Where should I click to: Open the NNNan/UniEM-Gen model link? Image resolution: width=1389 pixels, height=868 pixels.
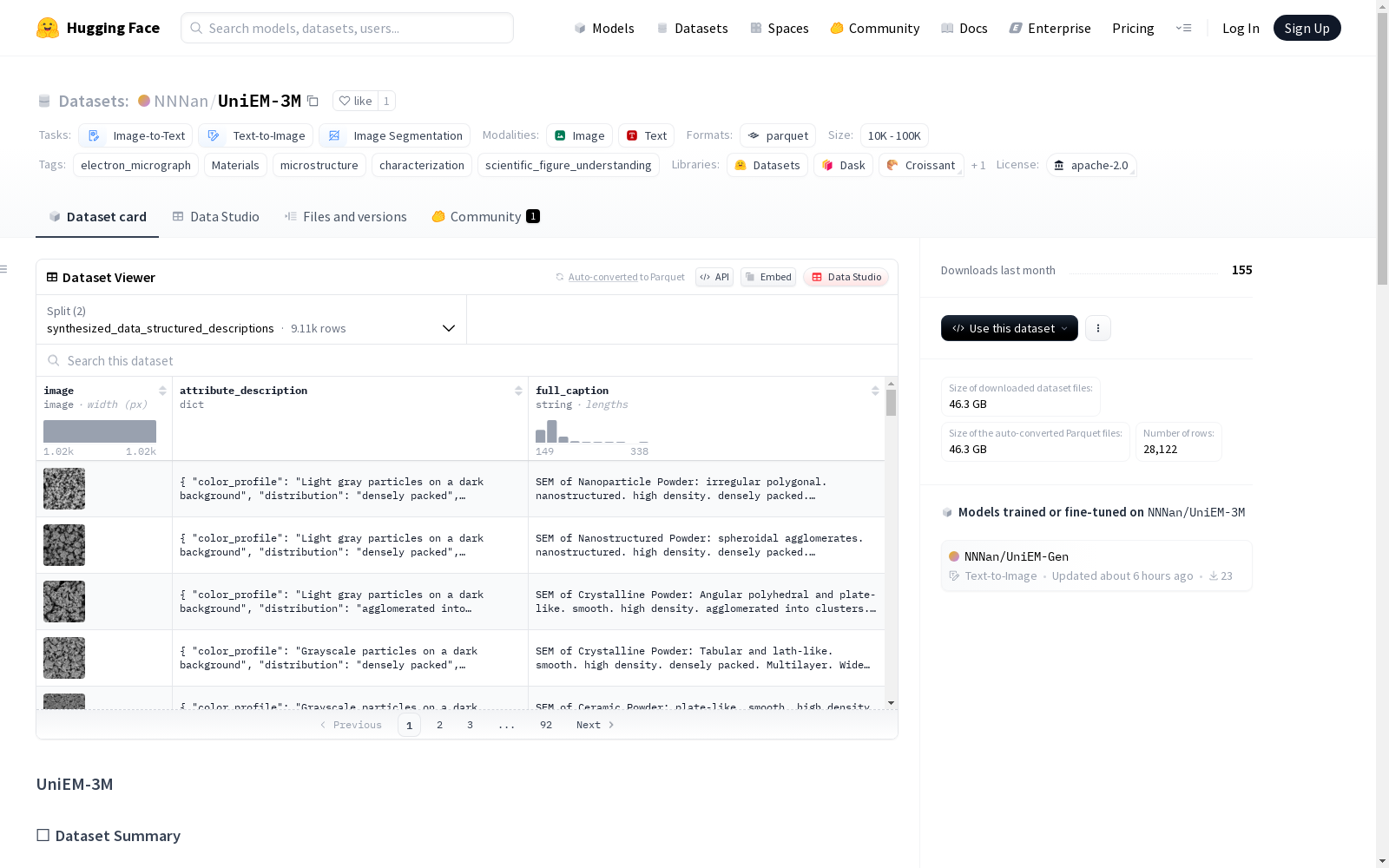point(1017,556)
